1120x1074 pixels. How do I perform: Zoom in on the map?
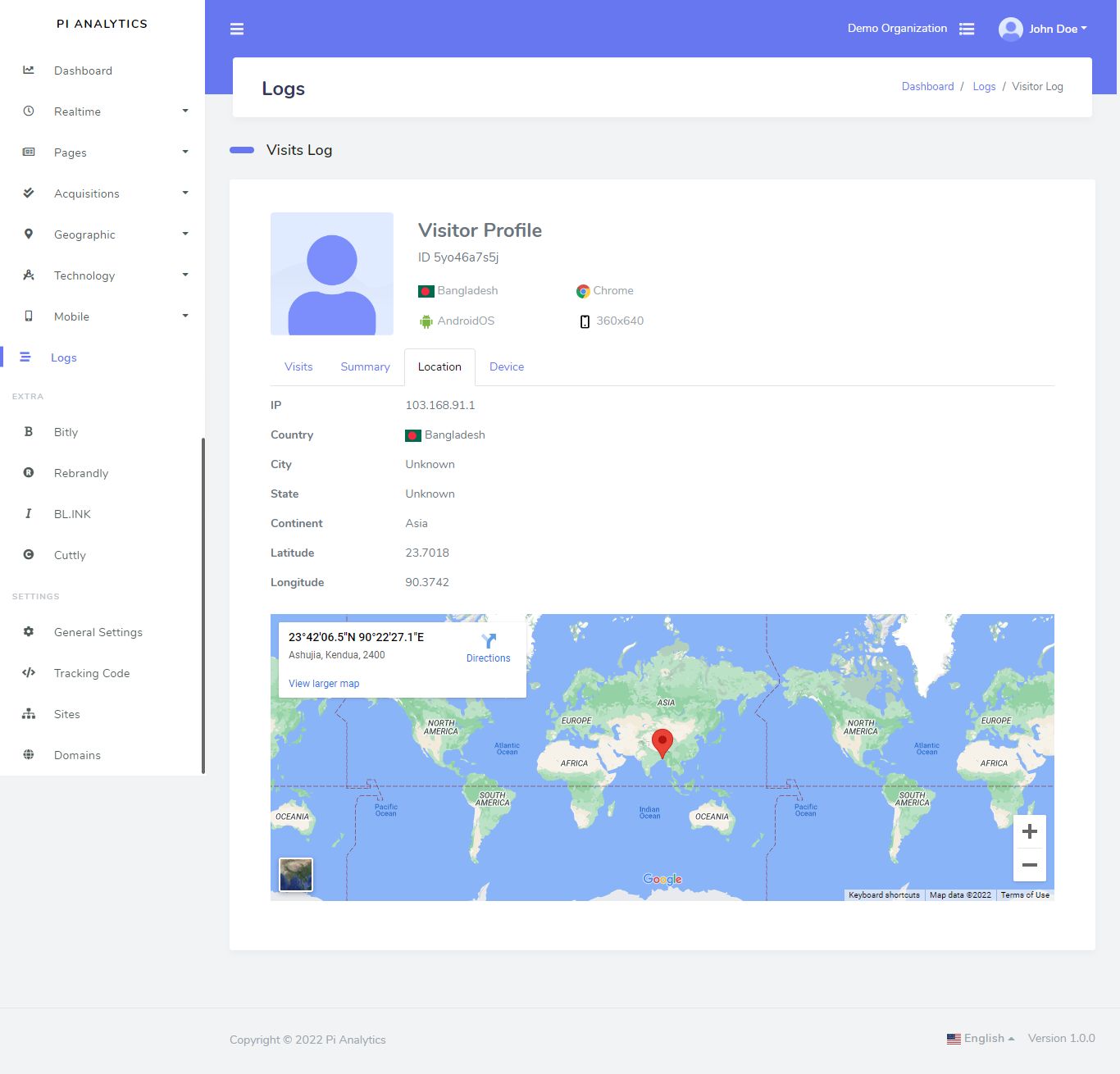click(1030, 832)
